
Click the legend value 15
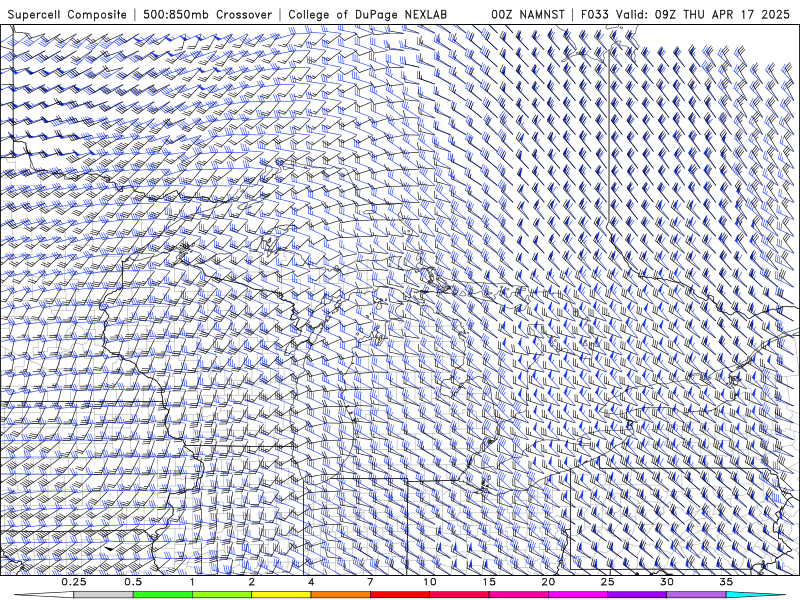click(x=489, y=582)
